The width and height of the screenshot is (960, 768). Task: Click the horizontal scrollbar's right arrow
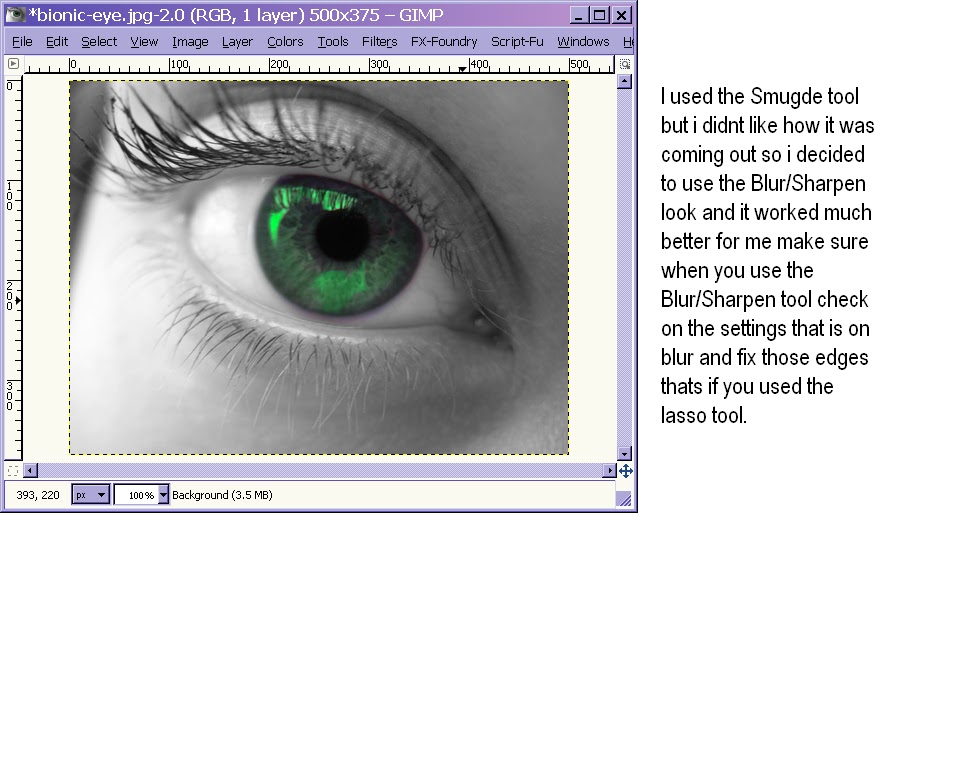click(x=610, y=470)
